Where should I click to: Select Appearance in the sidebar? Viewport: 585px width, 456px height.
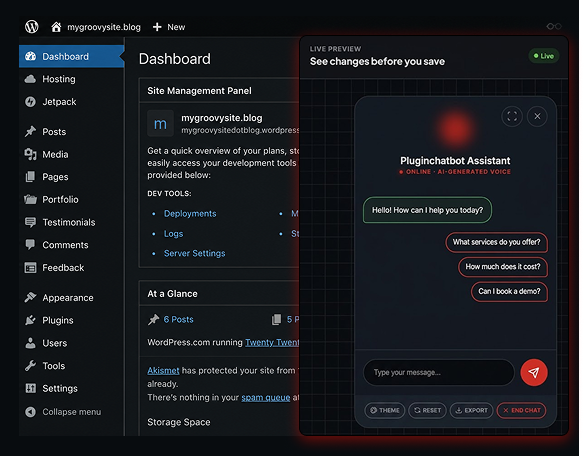pyautogui.click(x=71, y=297)
